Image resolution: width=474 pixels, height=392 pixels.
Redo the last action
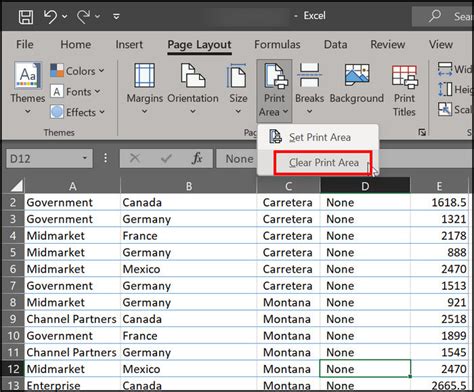pos(83,16)
